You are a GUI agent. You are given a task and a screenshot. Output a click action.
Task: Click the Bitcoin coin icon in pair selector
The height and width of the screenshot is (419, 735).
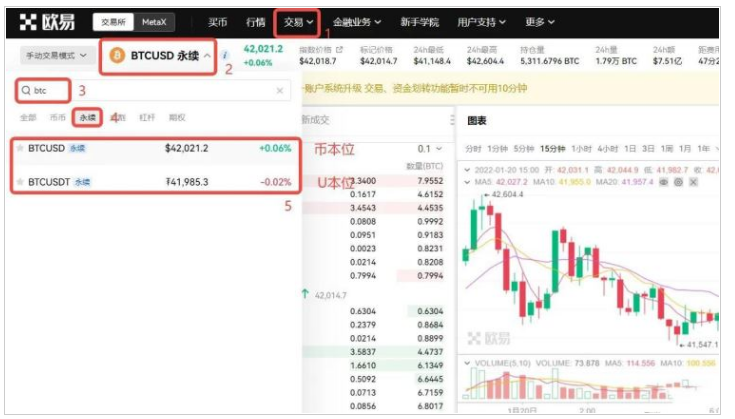(116, 56)
